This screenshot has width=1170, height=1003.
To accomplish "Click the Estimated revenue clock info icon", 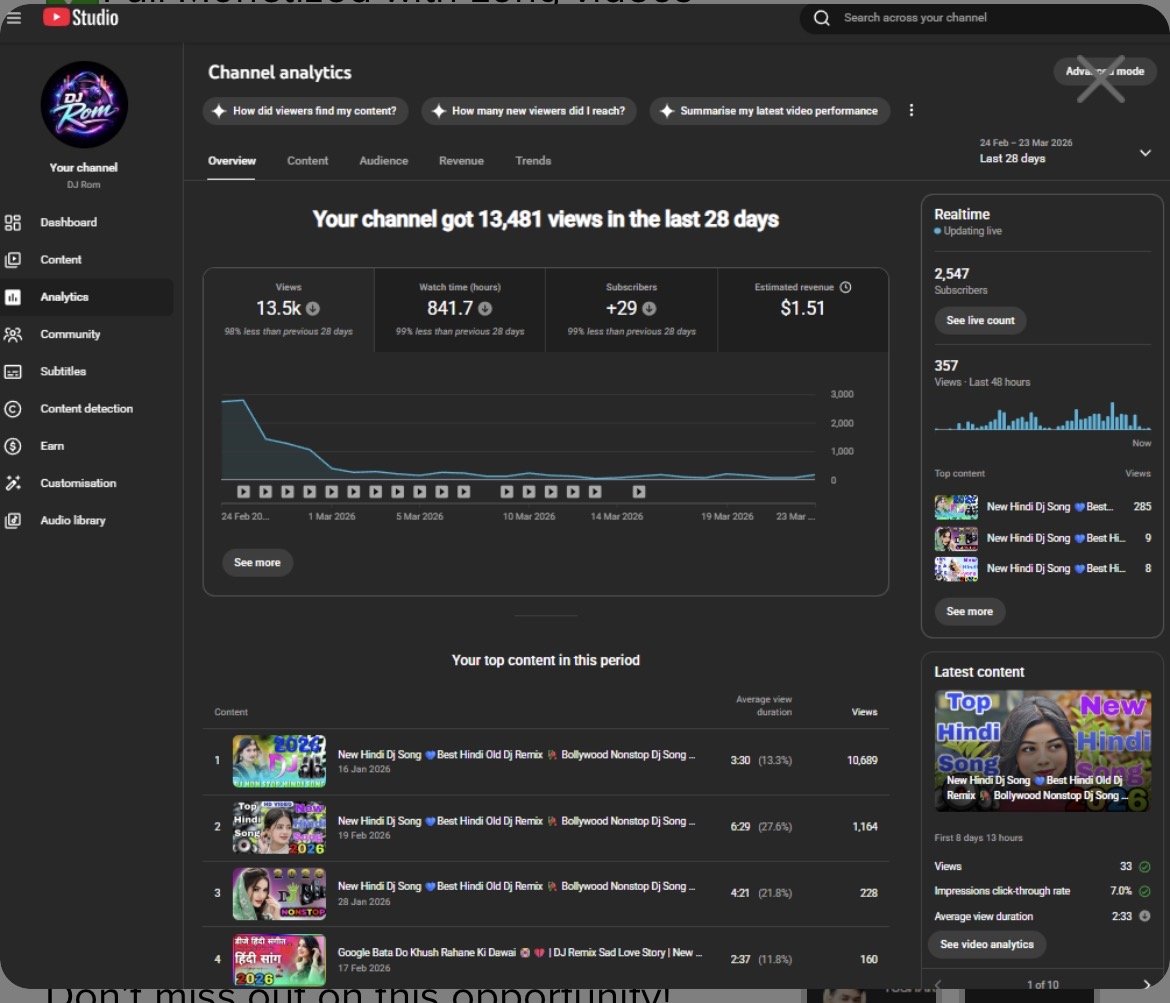I will [845, 287].
